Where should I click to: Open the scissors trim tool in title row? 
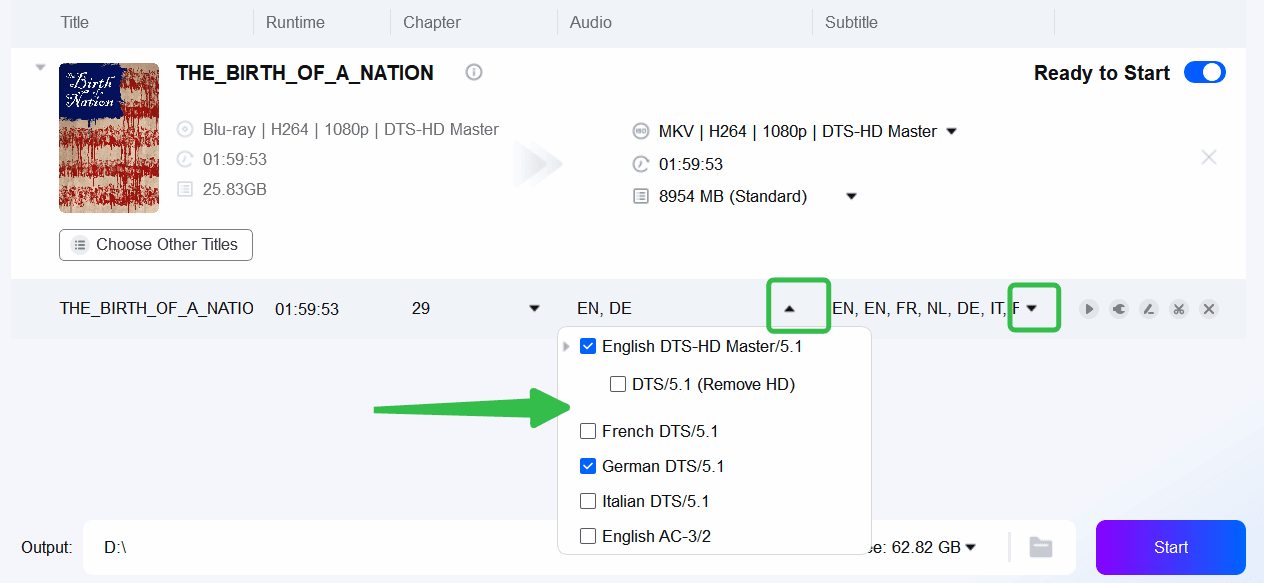click(x=1179, y=309)
